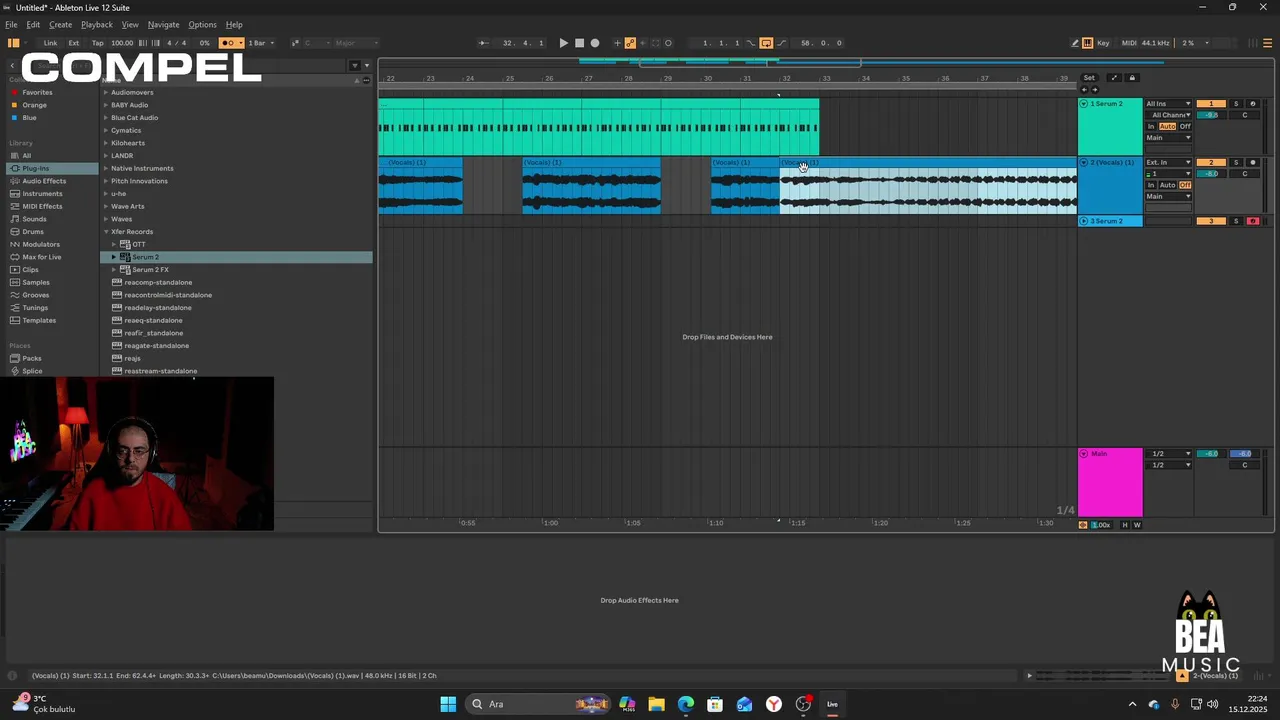Toggle the Follow playback icon
This screenshot has height=720, width=1280.
pyautogui.click(x=484, y=43)
